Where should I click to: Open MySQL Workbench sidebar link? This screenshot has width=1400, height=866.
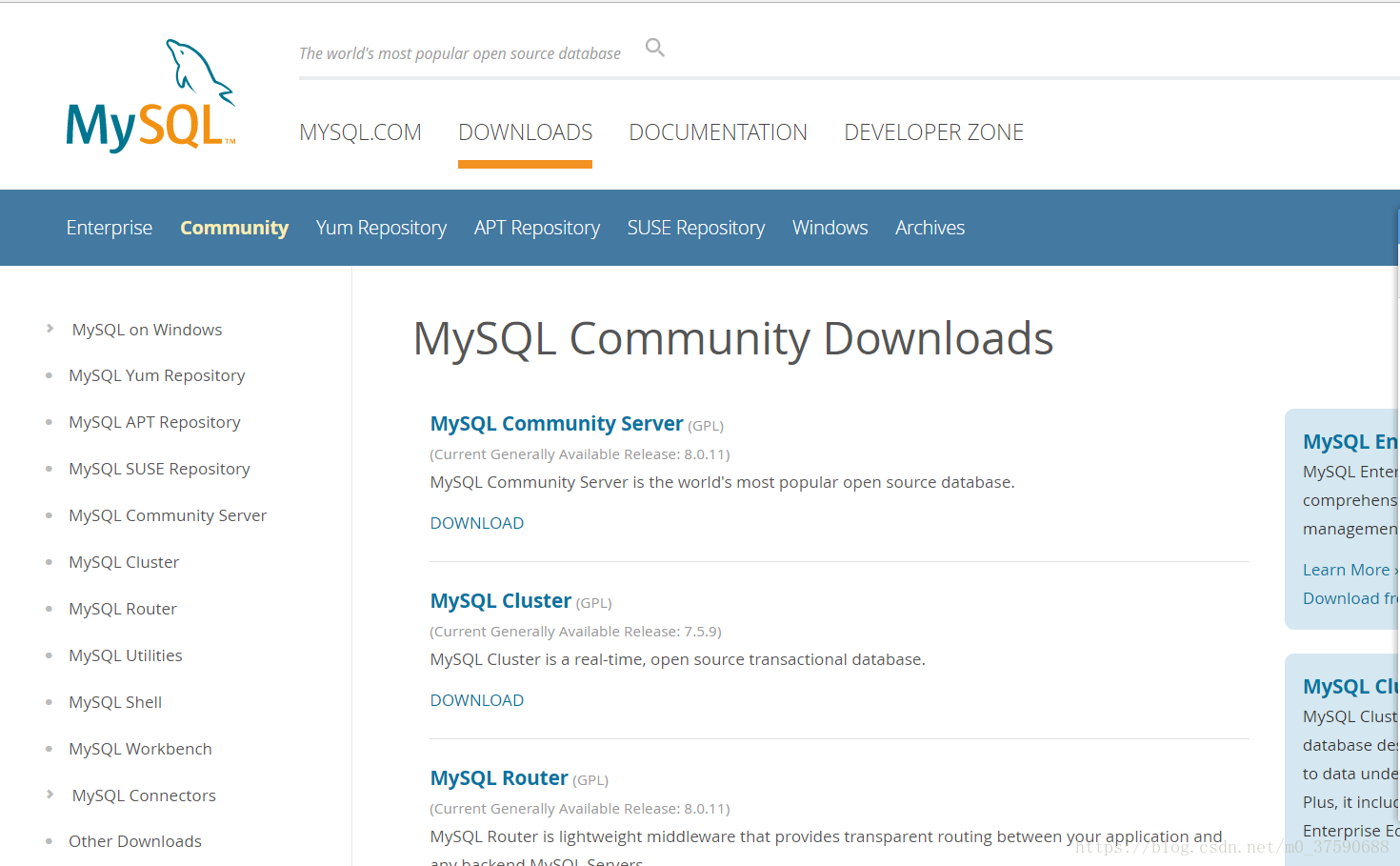point(140,749)
